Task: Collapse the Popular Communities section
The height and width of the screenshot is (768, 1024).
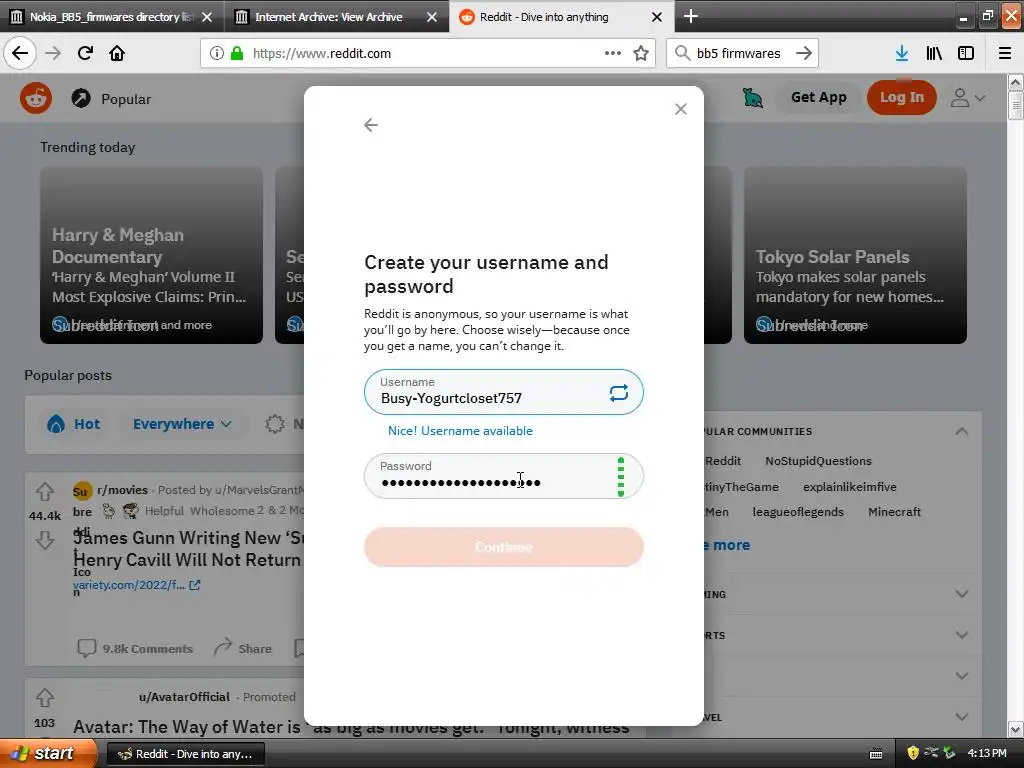Action: point(961,431)
